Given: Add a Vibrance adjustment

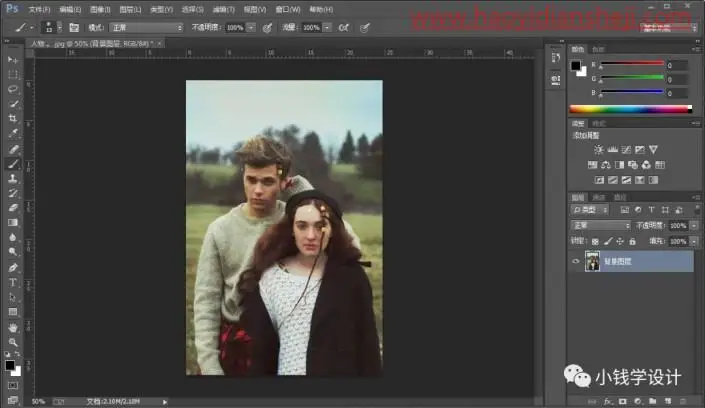Looking at the screenshot, I should pyautogui.click(x=653, y=149).
